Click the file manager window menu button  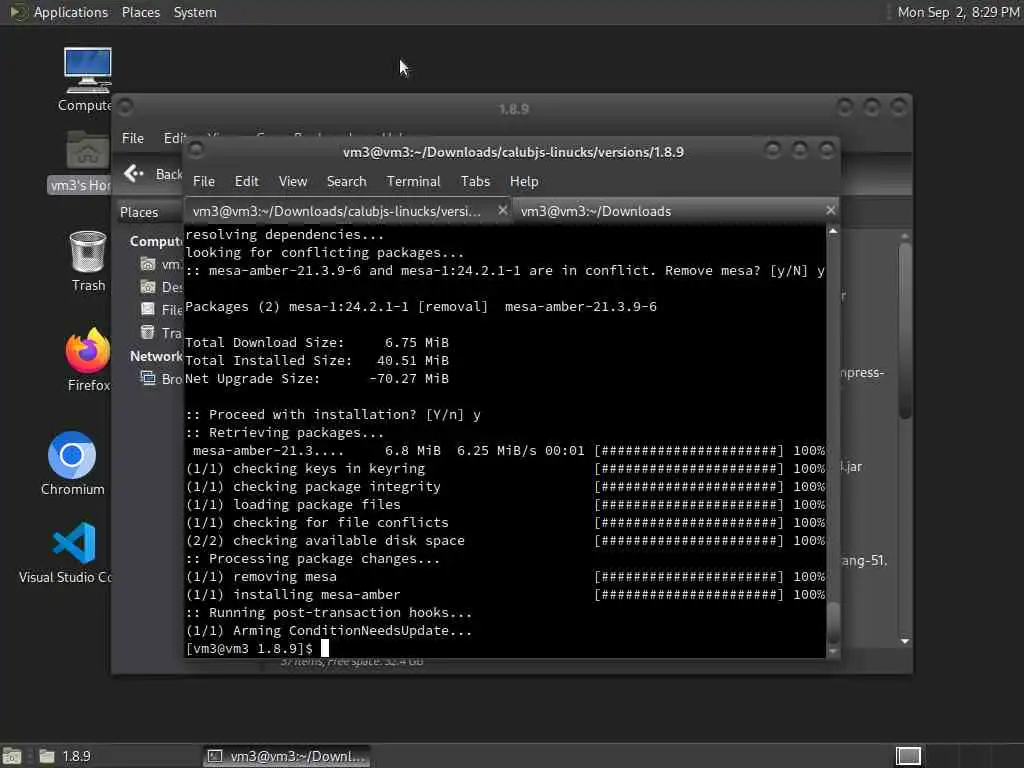coord(125,106)
